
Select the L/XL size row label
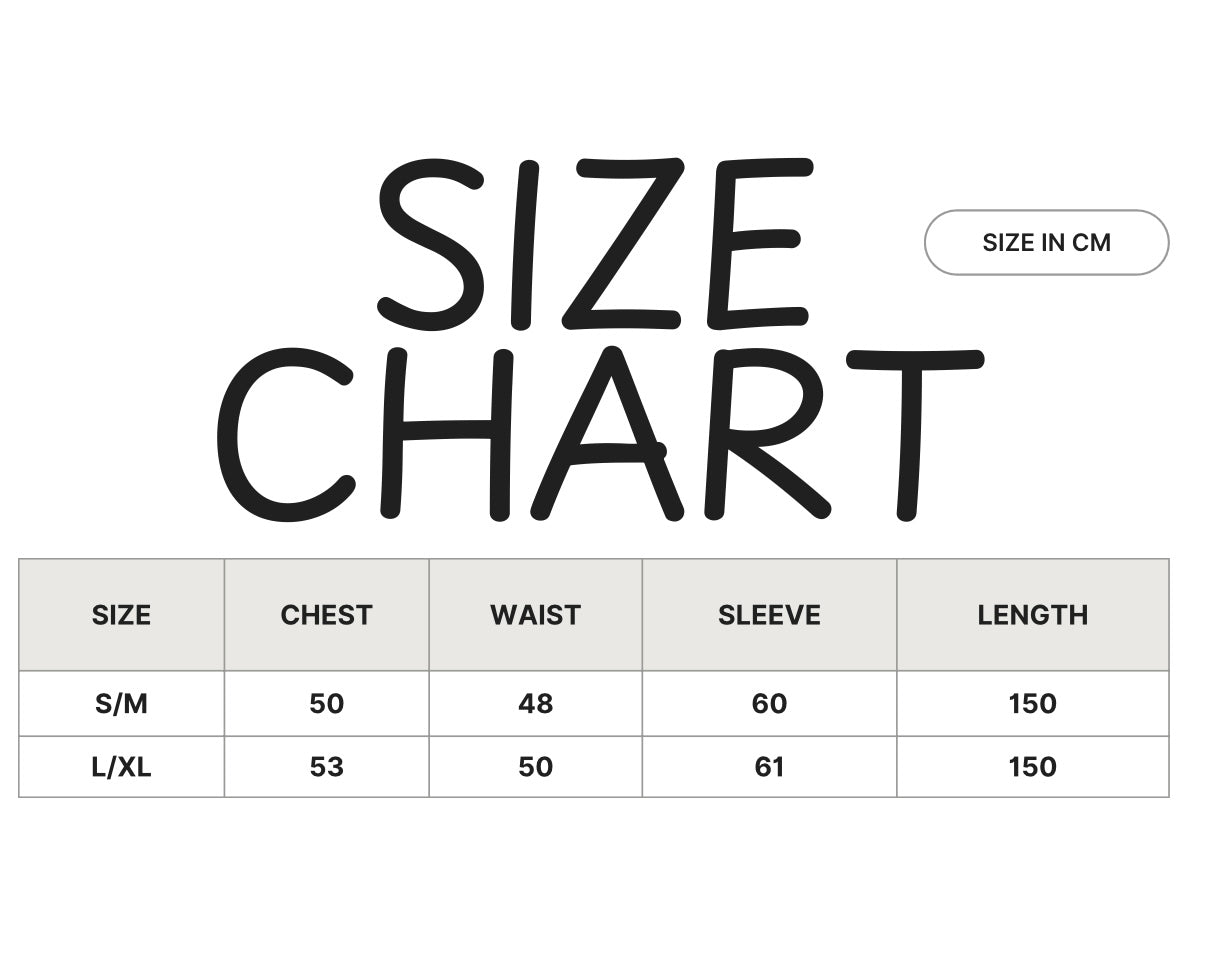pos(121,767)
